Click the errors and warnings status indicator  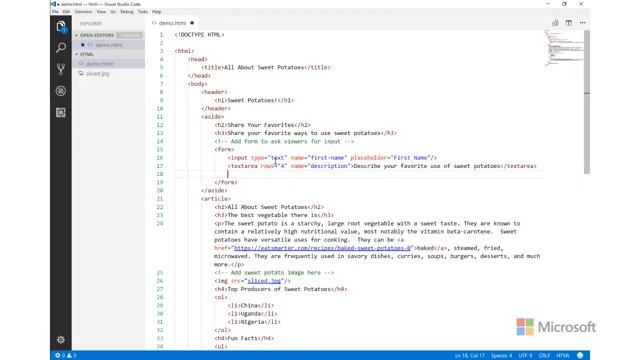pos(66,356)
